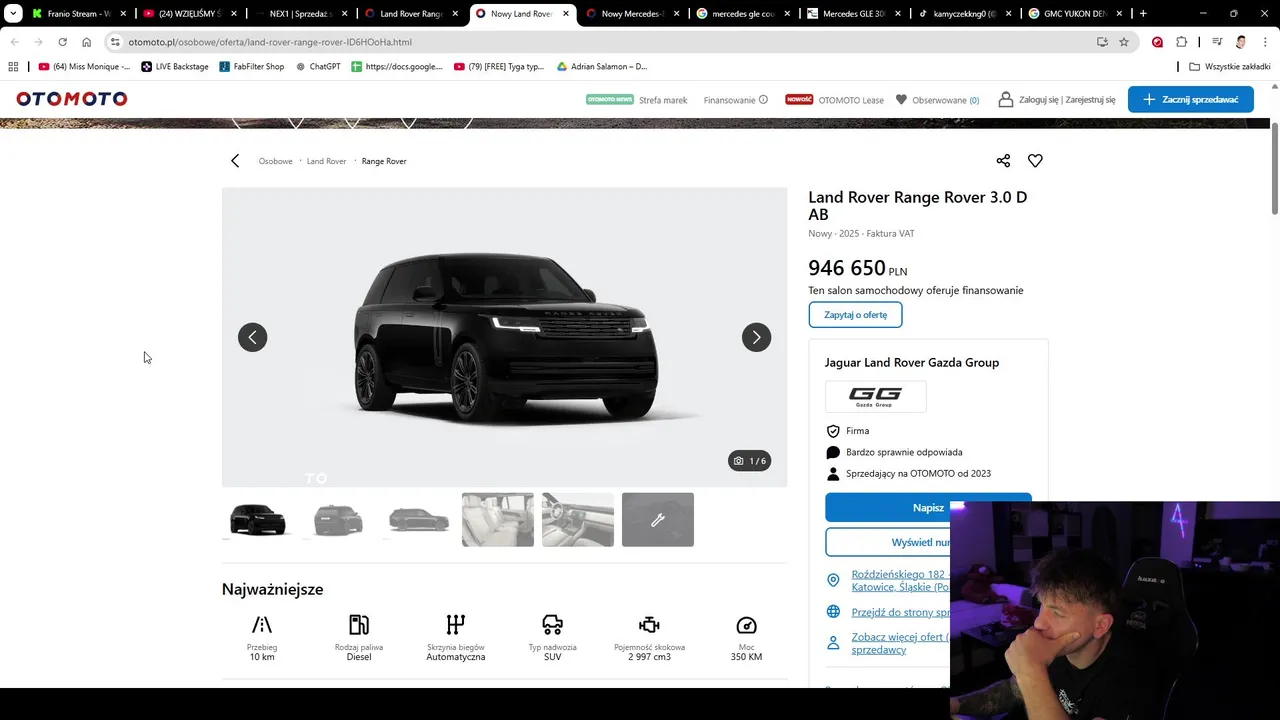Open Obserwowane (0) link
The image size is (1280, 720).
[945, 100]
